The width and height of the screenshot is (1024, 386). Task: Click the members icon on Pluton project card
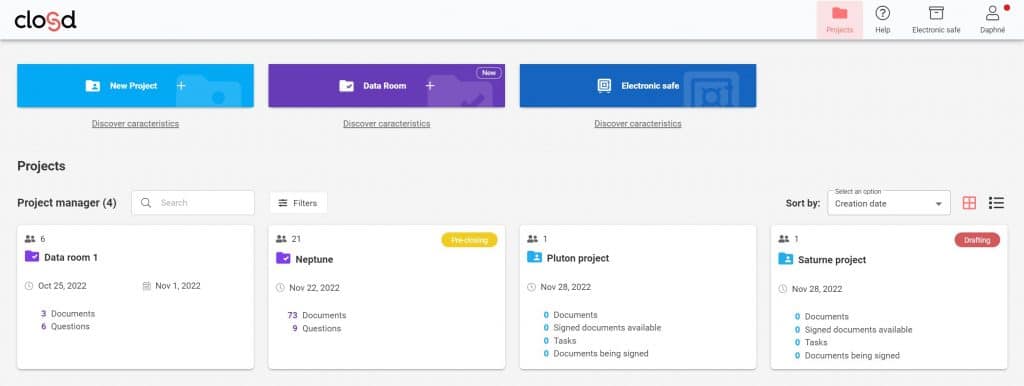pyautogui.click(x=533, y=239)
